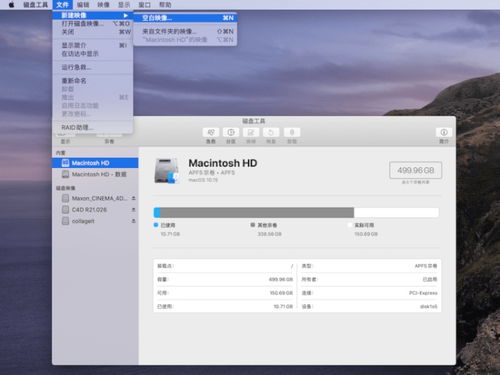500x375 pixels.
Task: Select C4D R21.026 in the sidebar
Action: coord(95,210)
